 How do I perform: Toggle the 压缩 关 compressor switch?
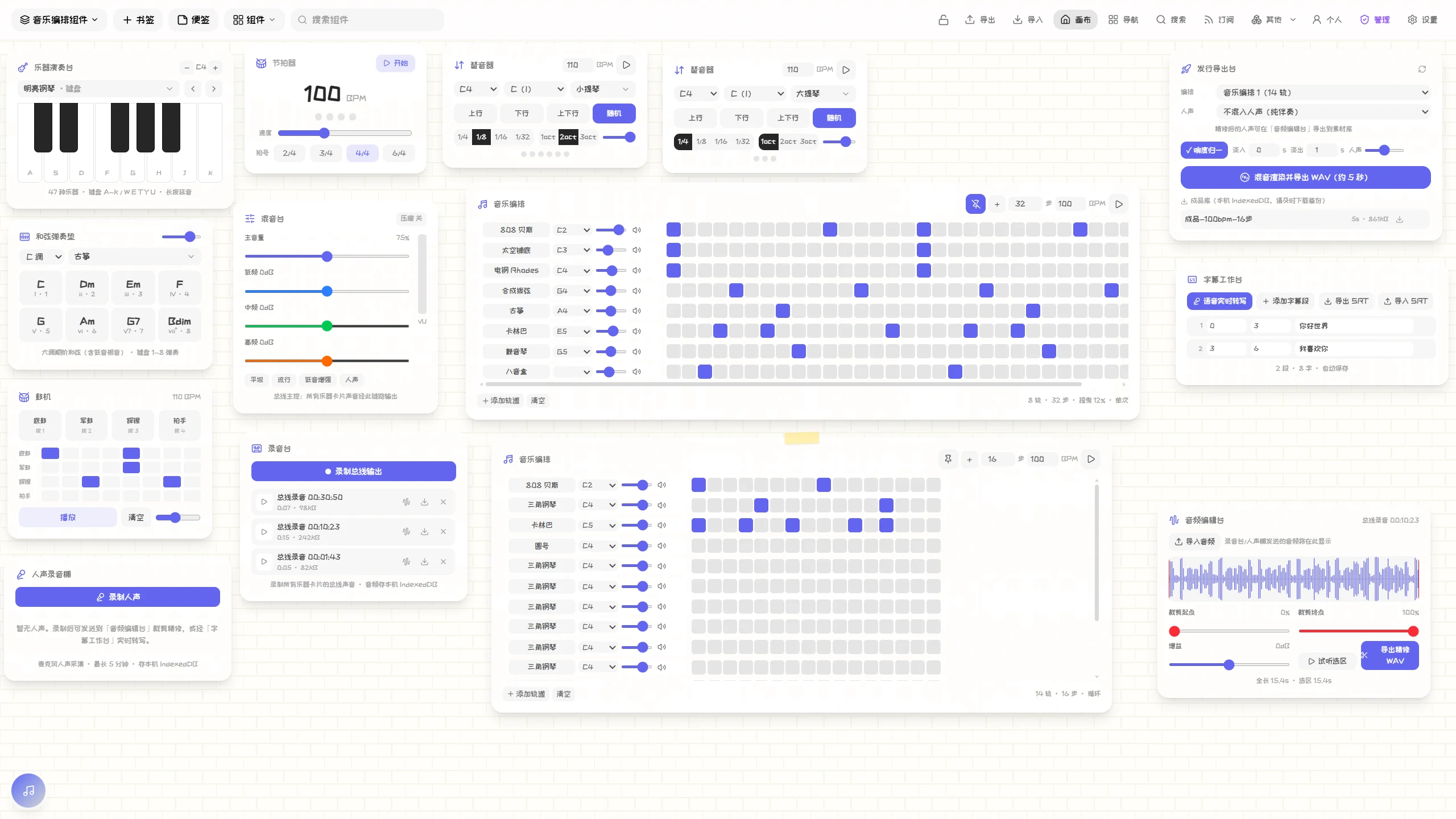click(411, 218)
